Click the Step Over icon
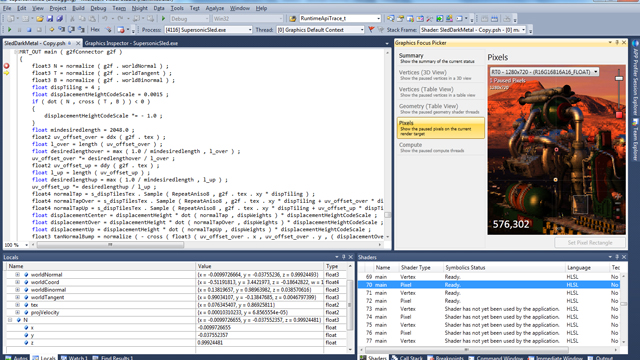This screenshot has width=640, height=360. (71, 30)
